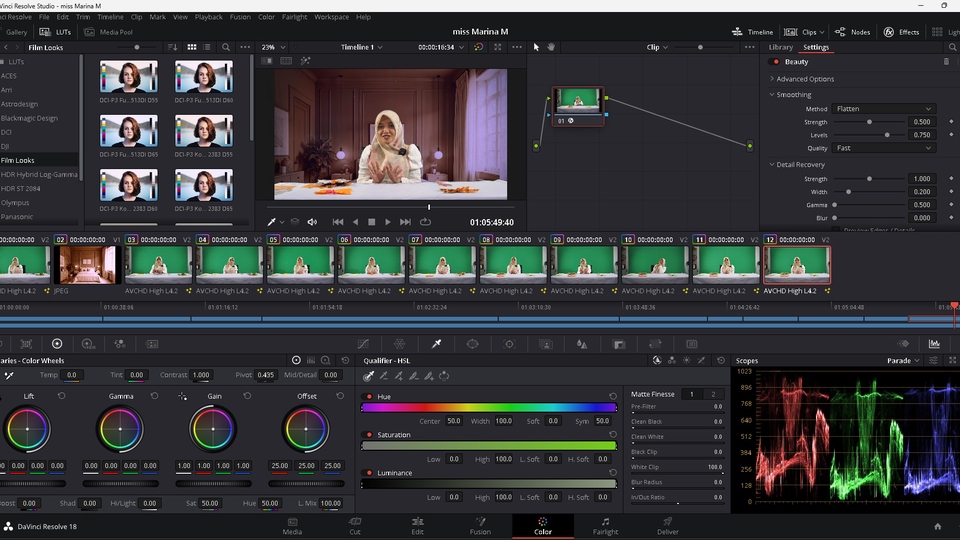Toggle the Beauty effect enable dot

coord(776,62)
